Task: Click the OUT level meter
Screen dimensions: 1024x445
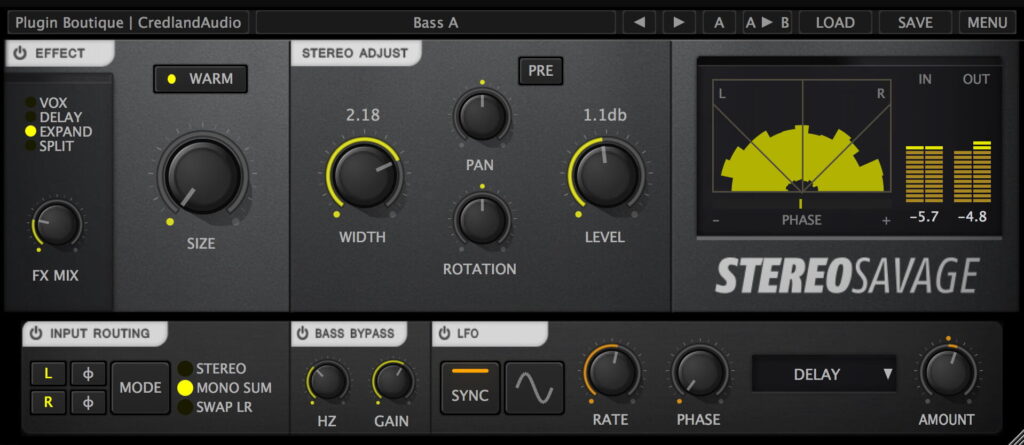Action: coord(972,172)
